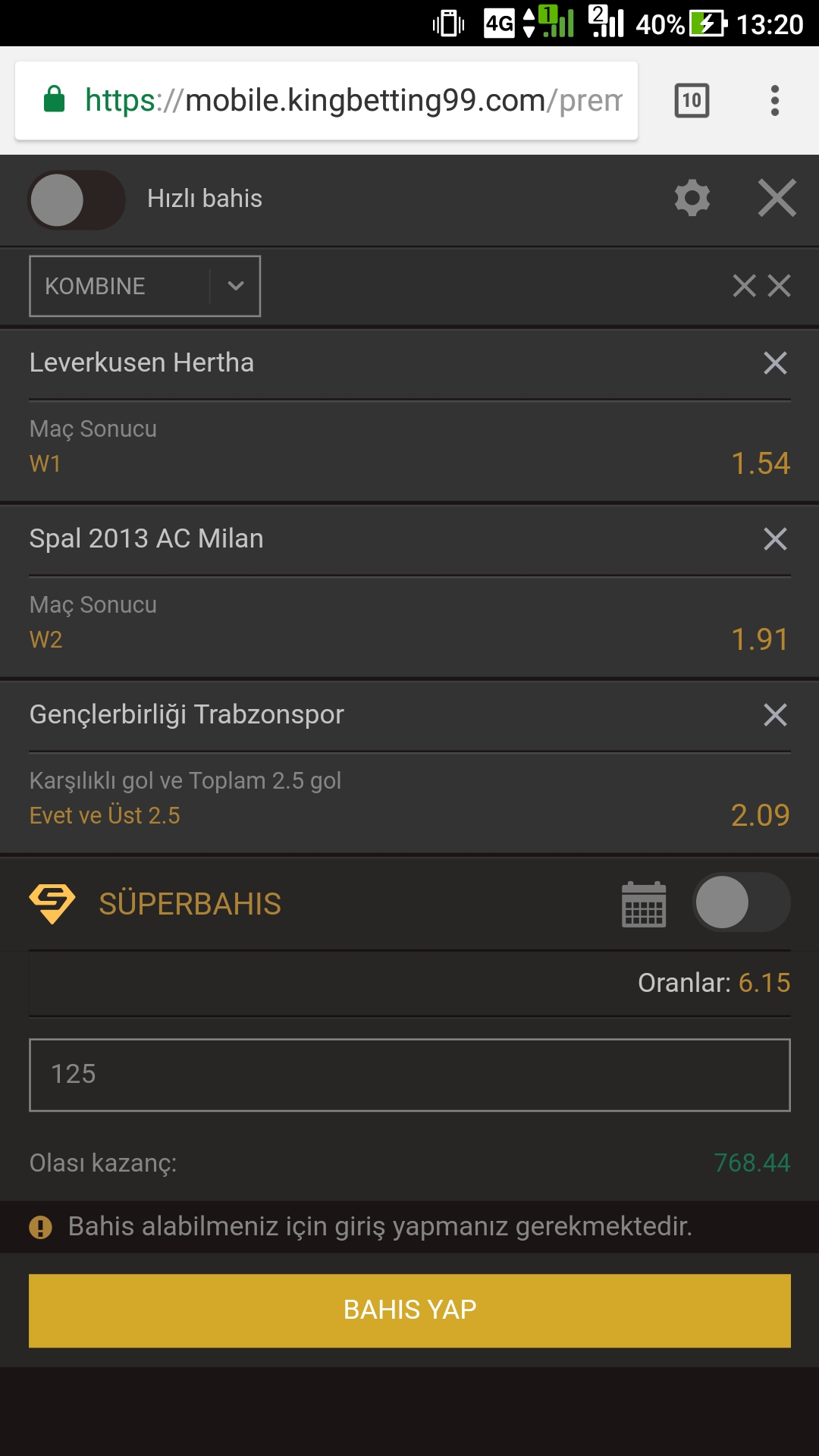Viewport: 819px width, 1456px height.
Task: Open the Süperbahis calendar icon
Action: click(644, 904)
